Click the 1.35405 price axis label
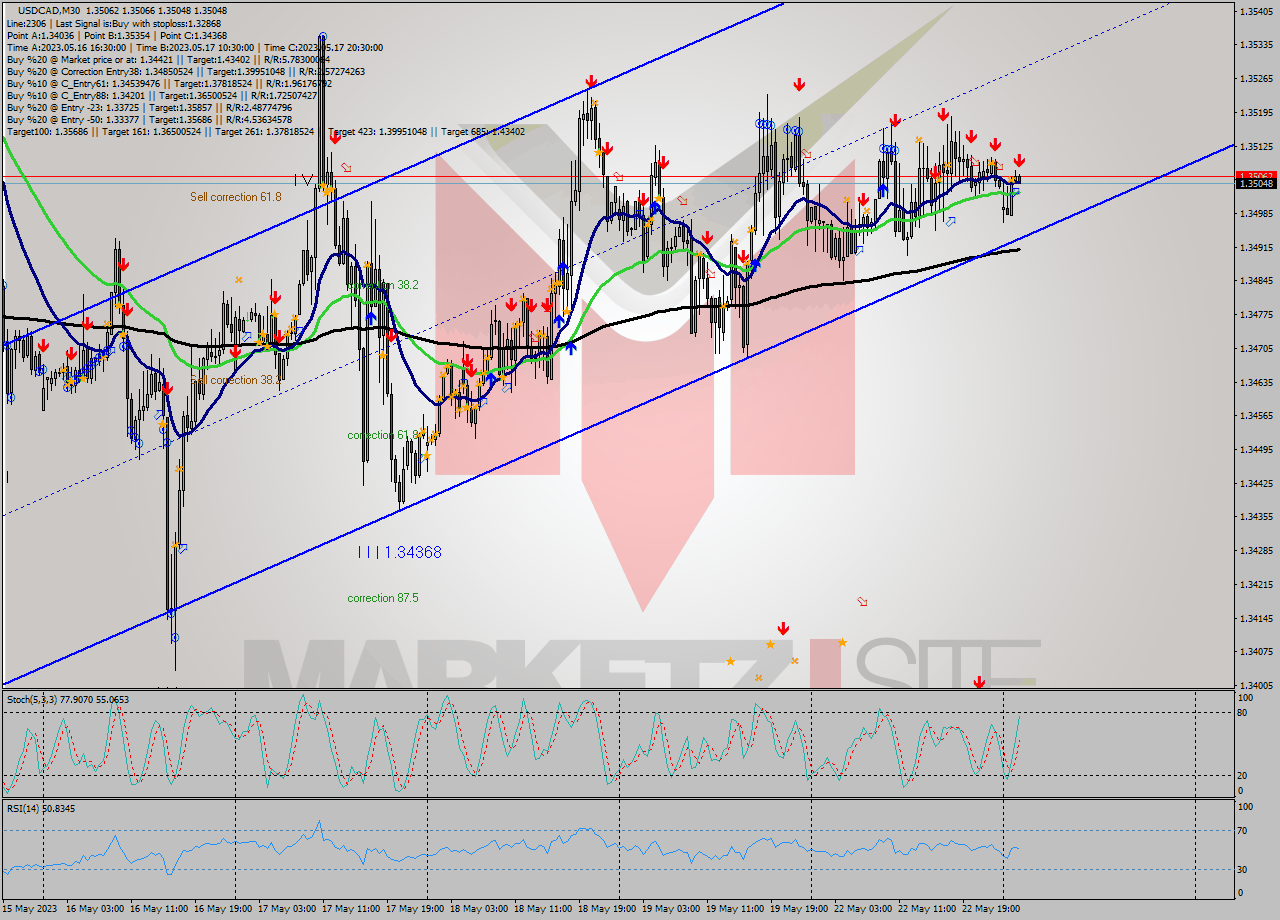 [x=1256, y=11]
